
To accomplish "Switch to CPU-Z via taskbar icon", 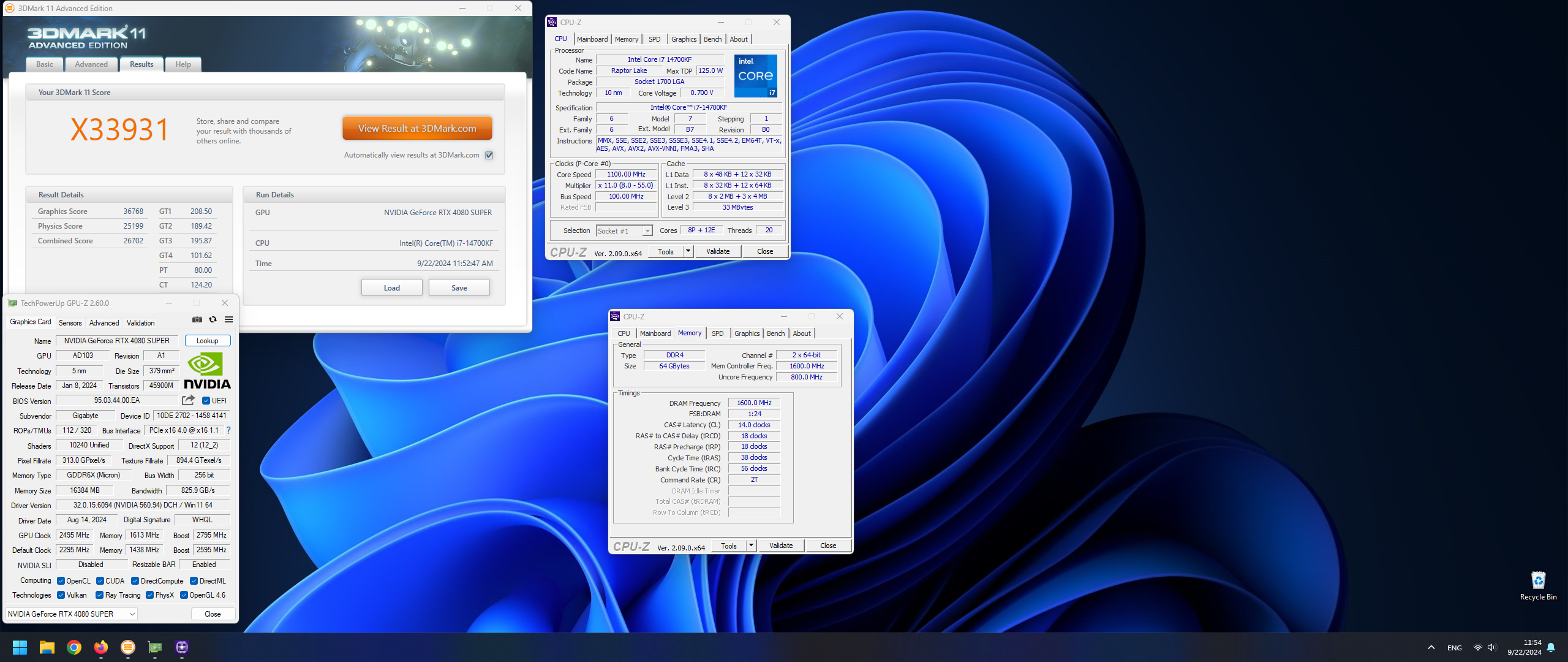I will pos(182,647).
